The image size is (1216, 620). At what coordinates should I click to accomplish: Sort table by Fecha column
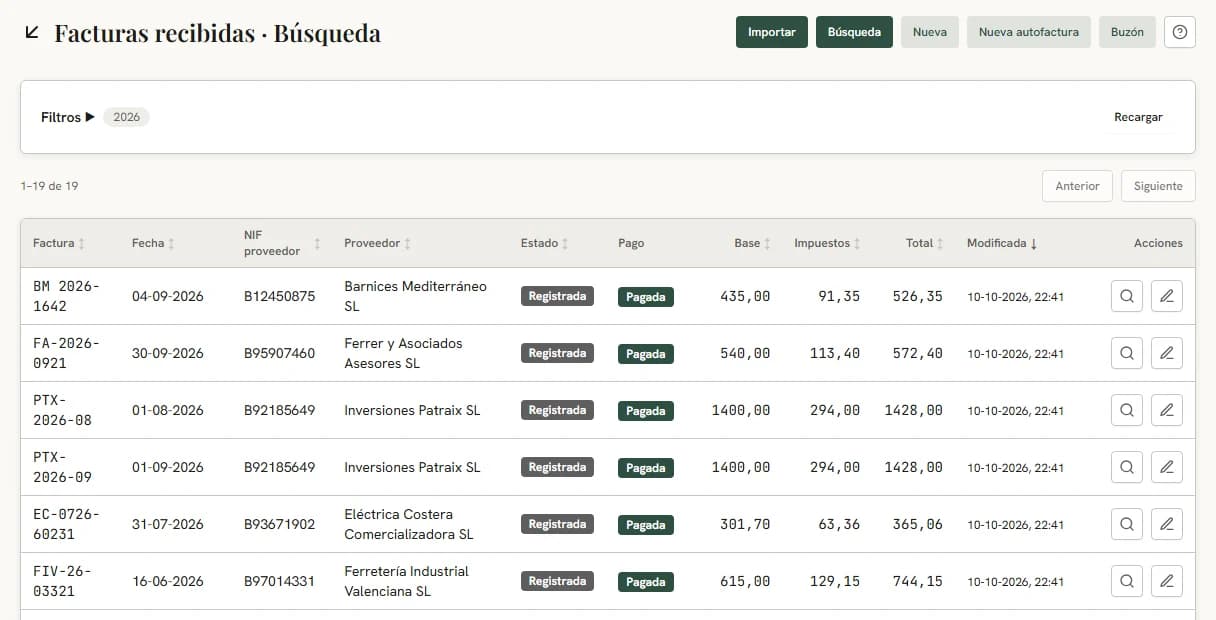pyautogui.click(x=153, y=243)
